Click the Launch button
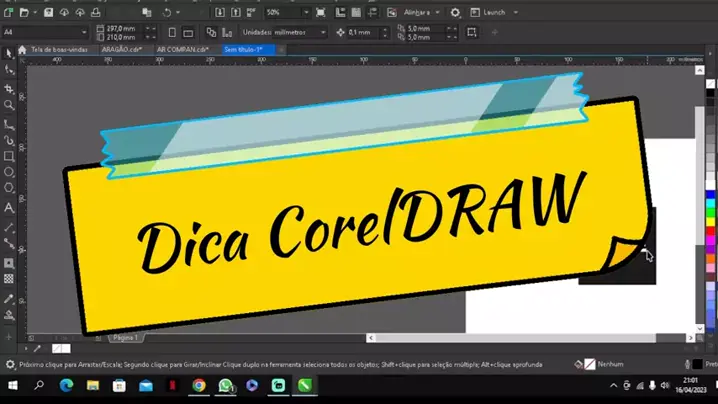The width and height of the screenshot is (718, 404). point(494,13)
